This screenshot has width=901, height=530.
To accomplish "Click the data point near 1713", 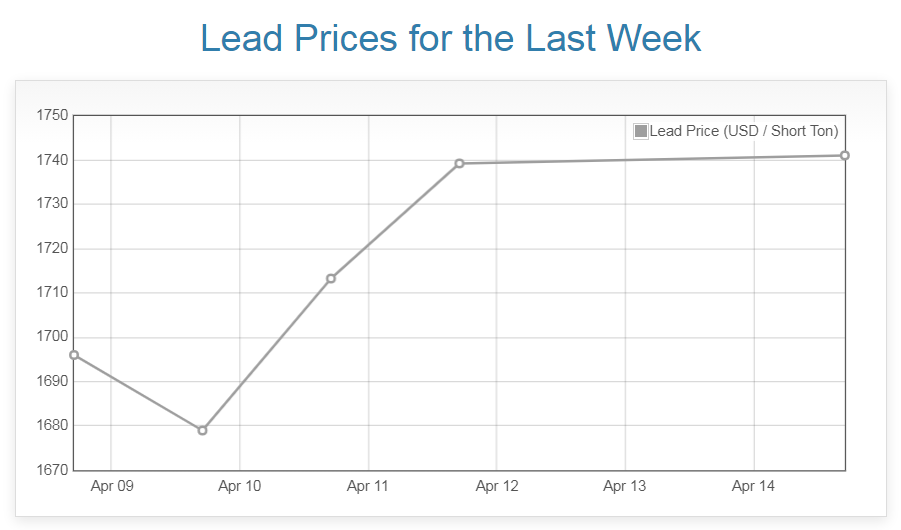I will pyautogui.click(x=331, y=278).
